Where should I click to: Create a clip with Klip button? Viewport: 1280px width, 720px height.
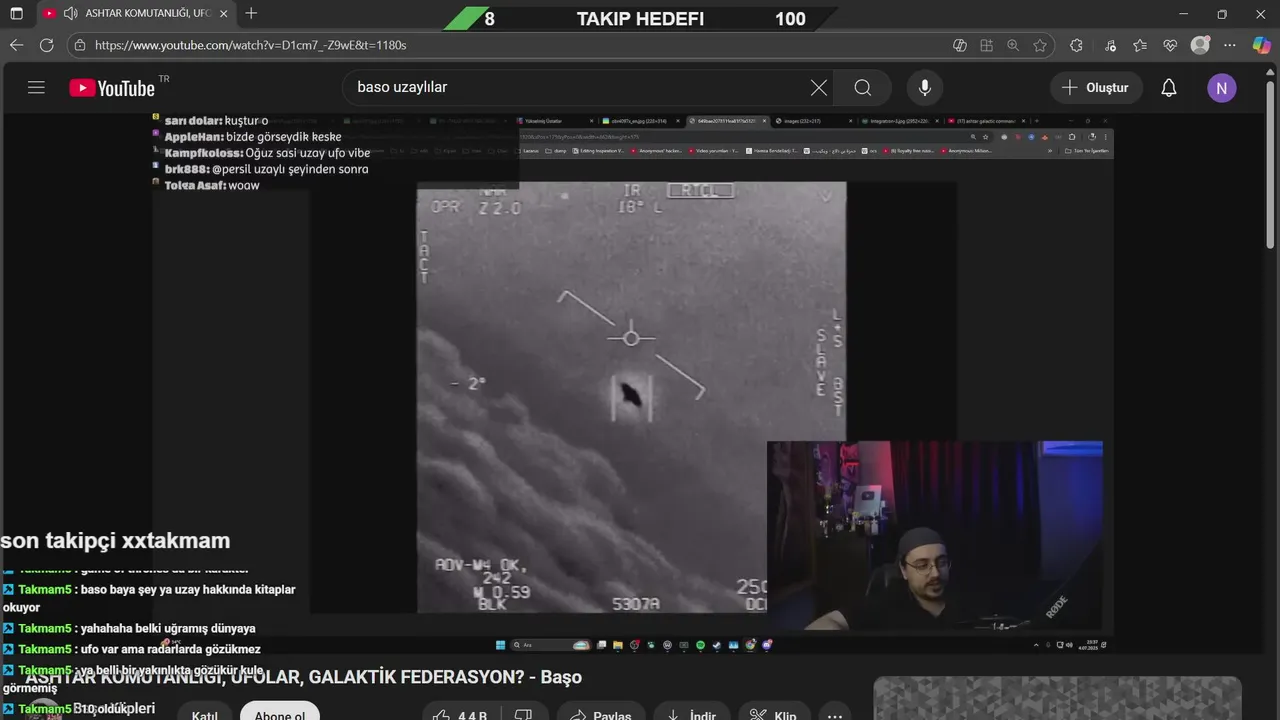point(773,714)
